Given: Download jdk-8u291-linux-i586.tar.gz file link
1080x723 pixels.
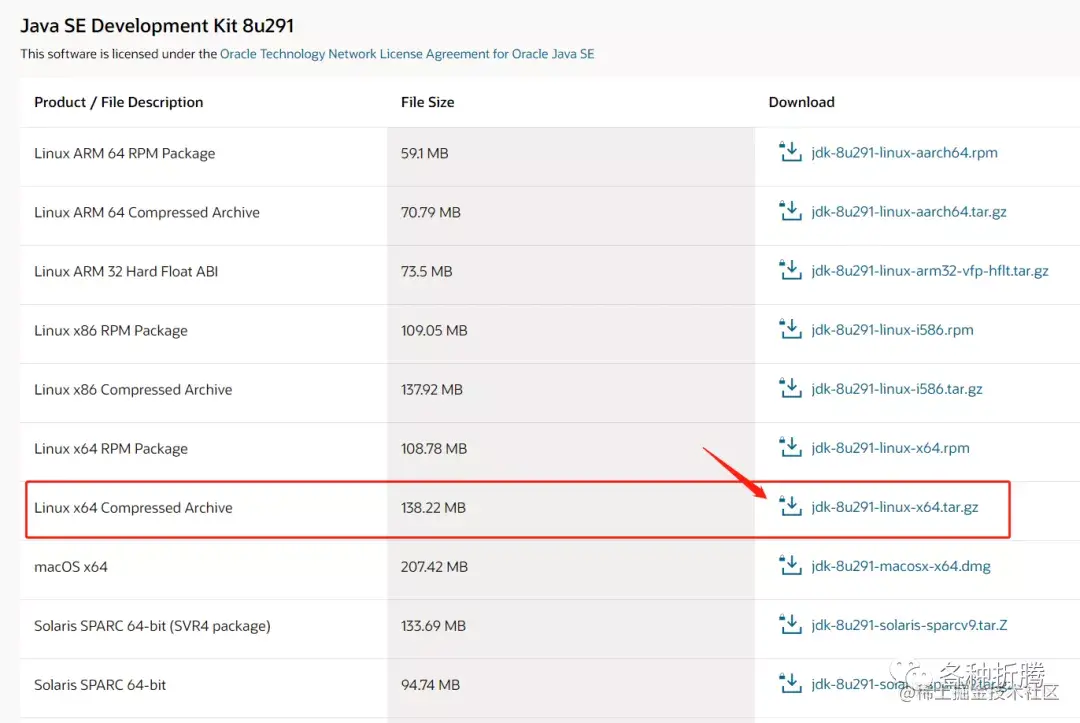Looking at the screenshot, I should pos(896,389).
